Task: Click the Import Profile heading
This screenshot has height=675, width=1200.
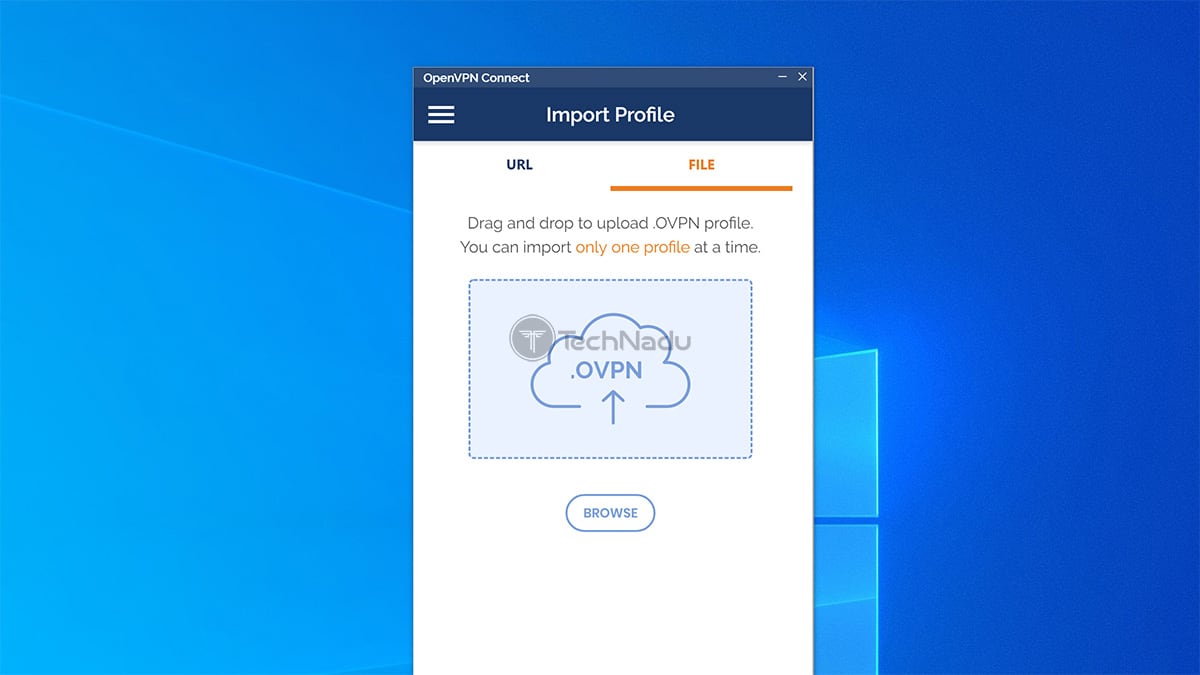Action: point(610,115)
